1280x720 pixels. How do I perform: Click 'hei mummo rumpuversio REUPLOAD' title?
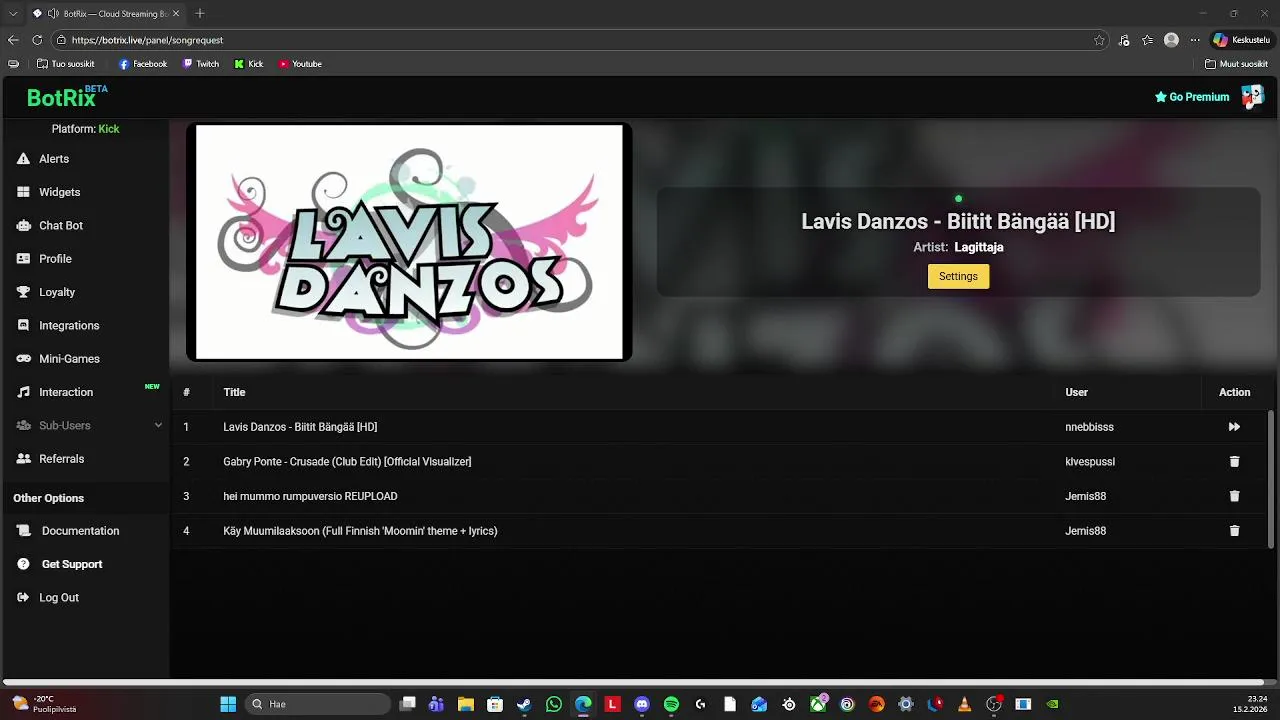click(310, 496)
